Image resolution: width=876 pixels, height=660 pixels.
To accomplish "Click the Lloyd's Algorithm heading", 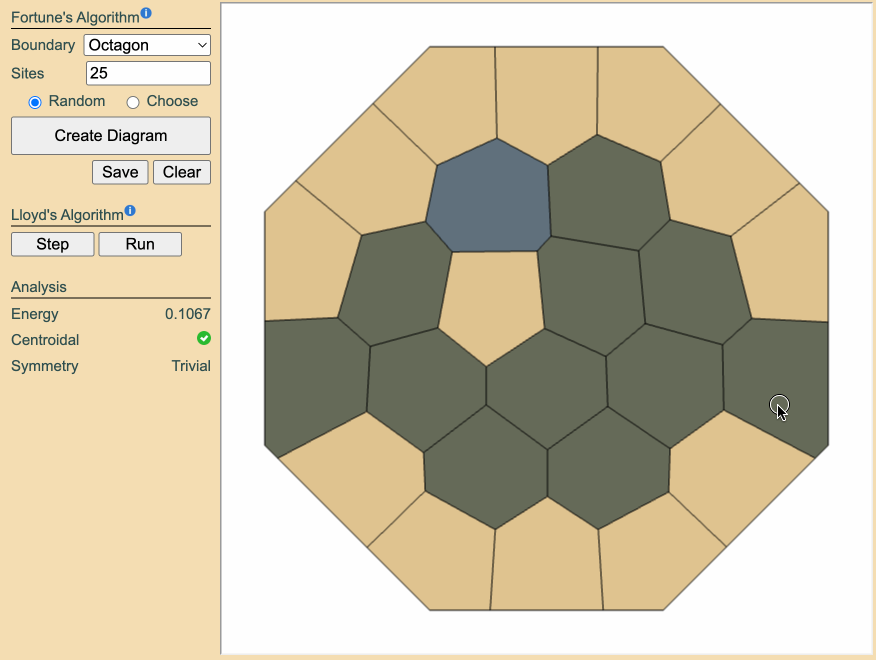I will coord(67,215).
